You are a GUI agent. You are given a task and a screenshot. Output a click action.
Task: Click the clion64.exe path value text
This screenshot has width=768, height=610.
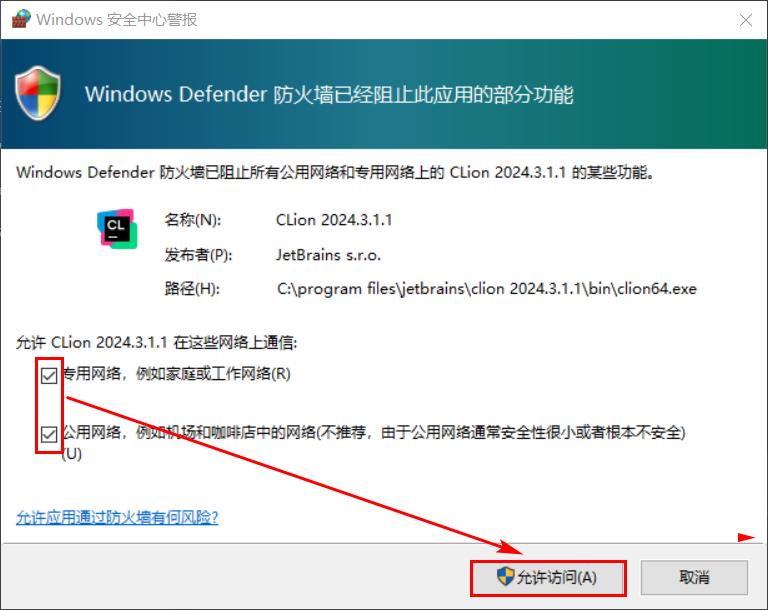pyautogui.click(x=486, y=289)
